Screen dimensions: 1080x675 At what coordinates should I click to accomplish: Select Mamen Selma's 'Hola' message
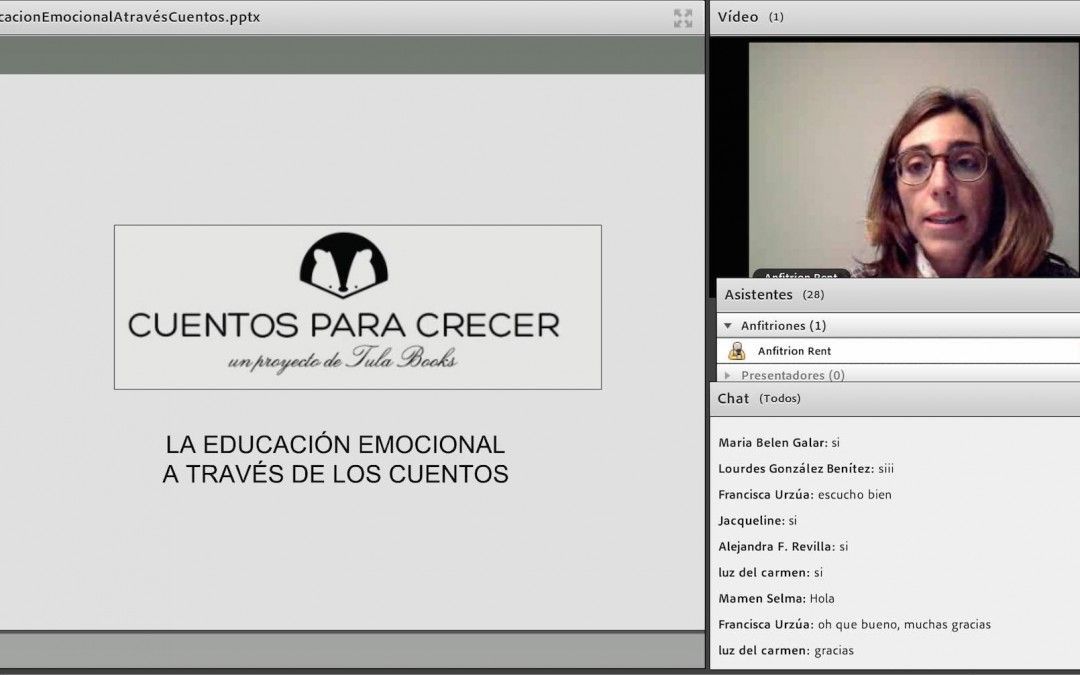776,599
